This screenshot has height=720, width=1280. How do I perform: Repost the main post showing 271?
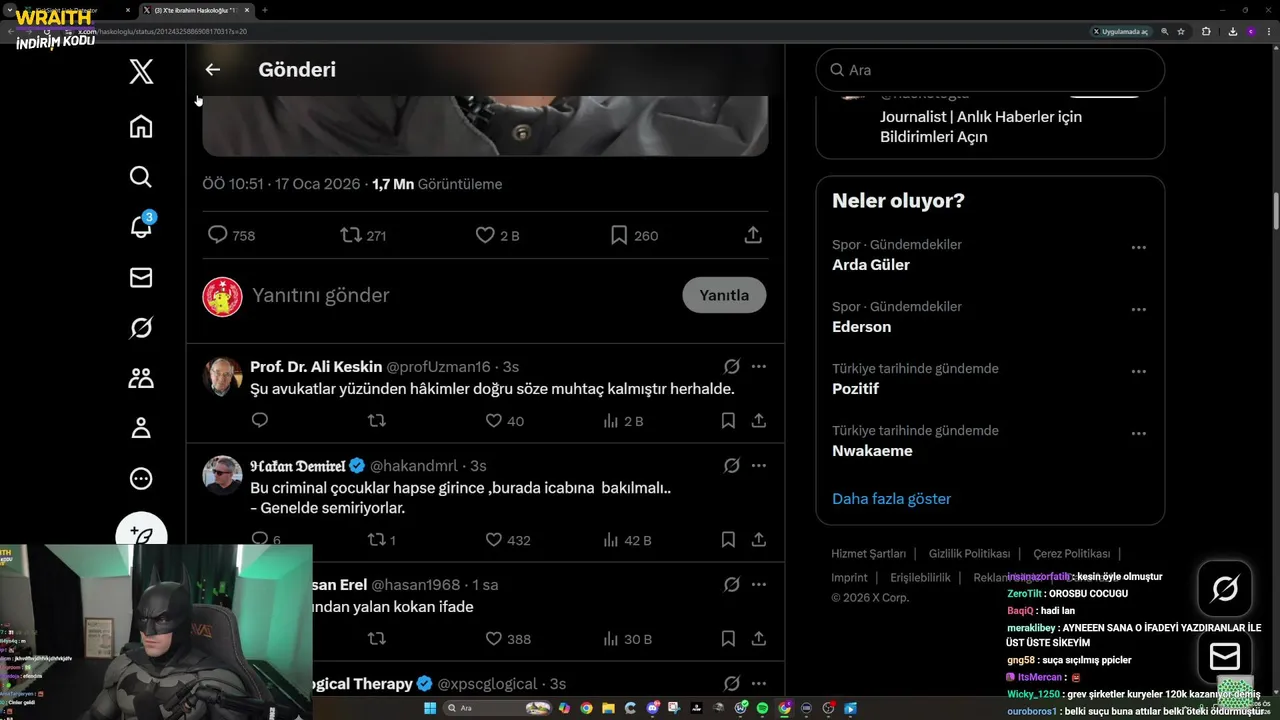coord(351,235)
